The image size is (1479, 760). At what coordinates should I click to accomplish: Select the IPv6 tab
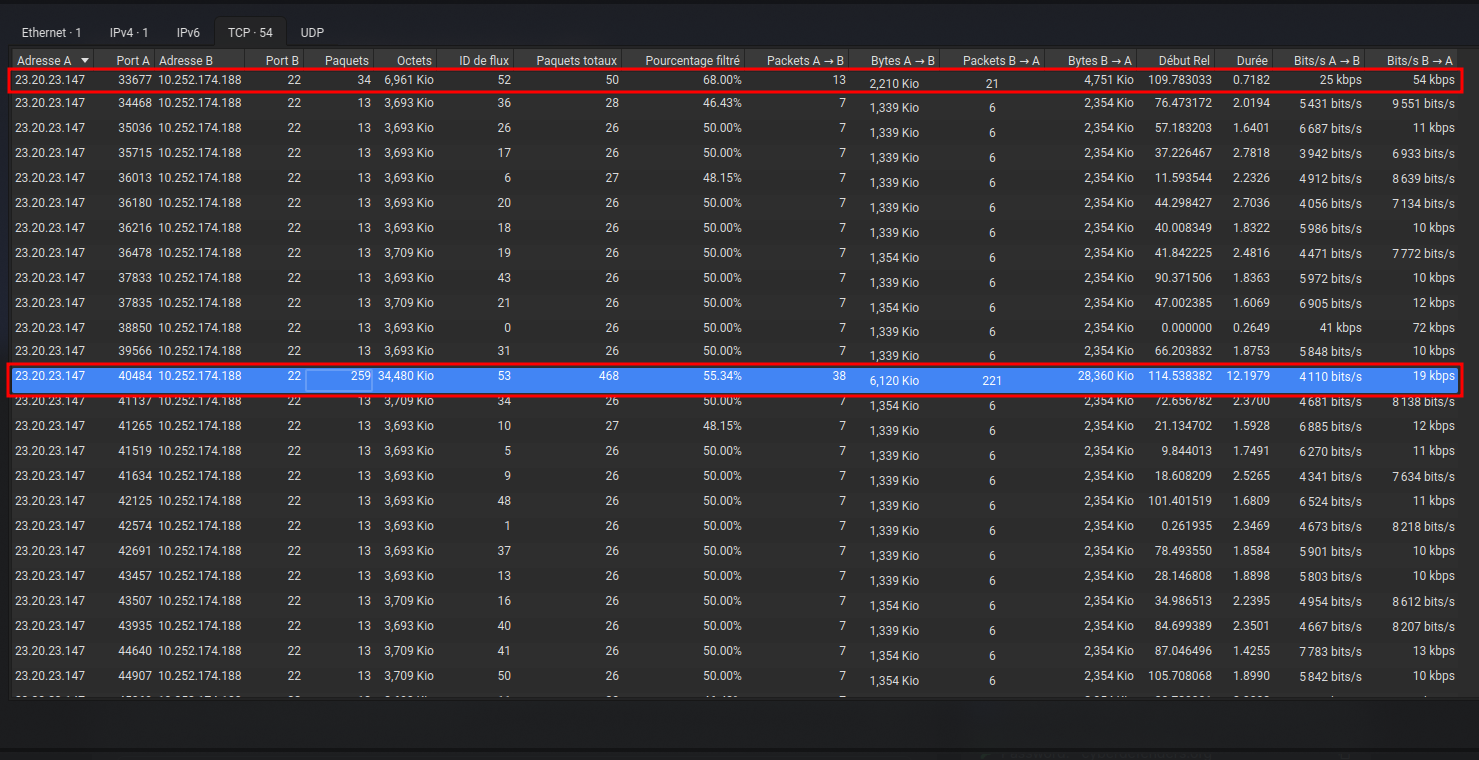pos(188,33)
